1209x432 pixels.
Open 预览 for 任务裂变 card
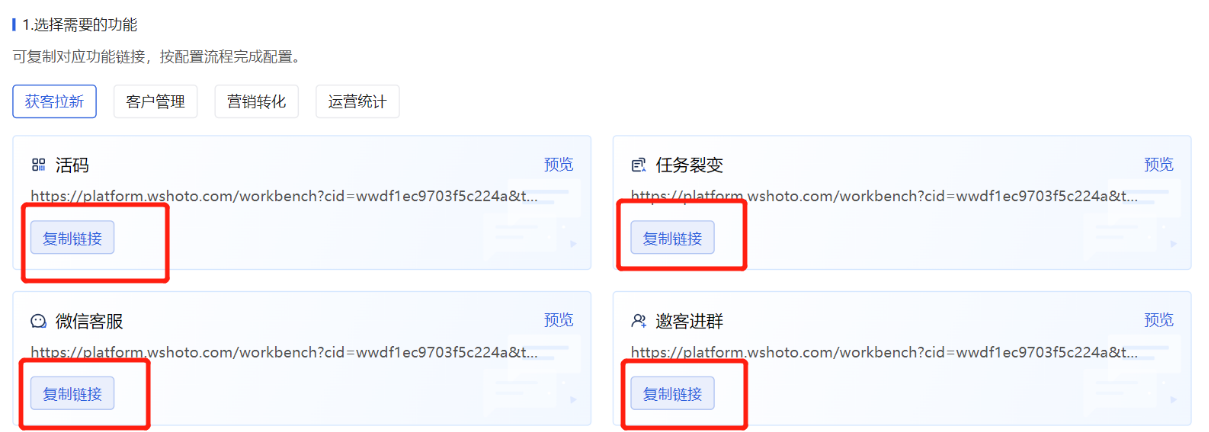tap(1159, 164)
